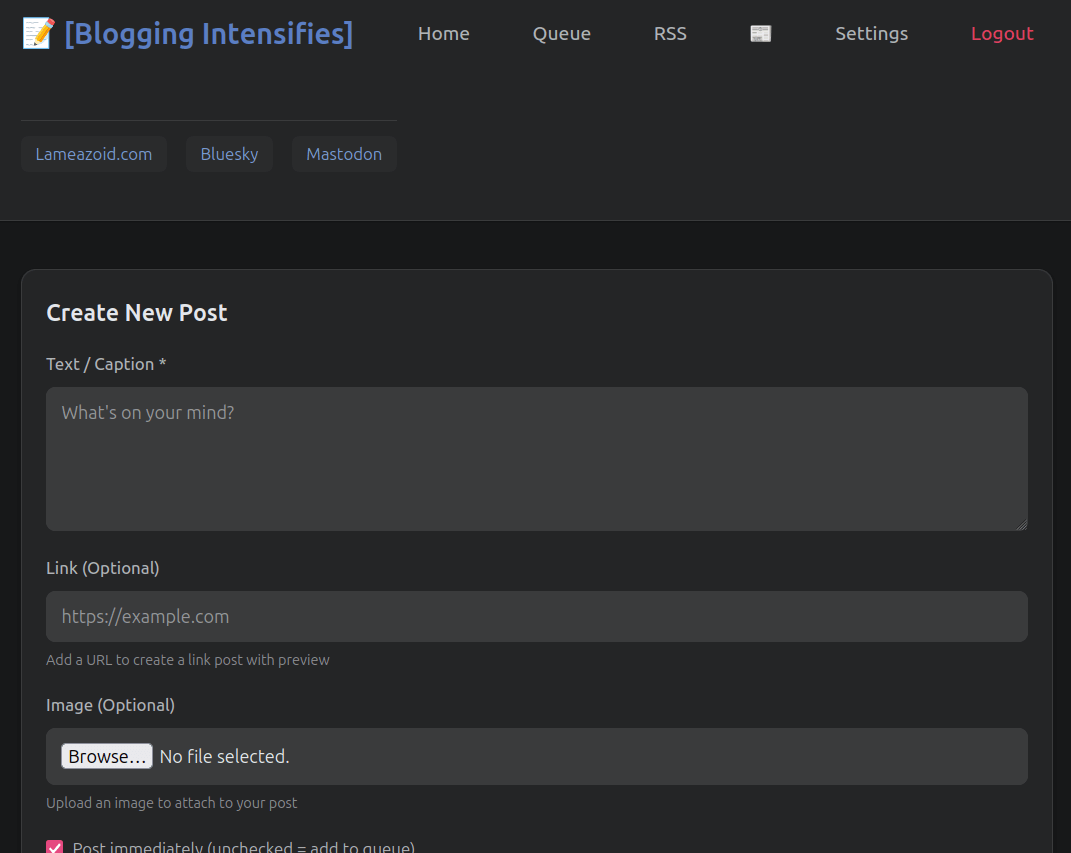
Task: Open Settings from the navigation bar
Action: [x=871, y=34]
